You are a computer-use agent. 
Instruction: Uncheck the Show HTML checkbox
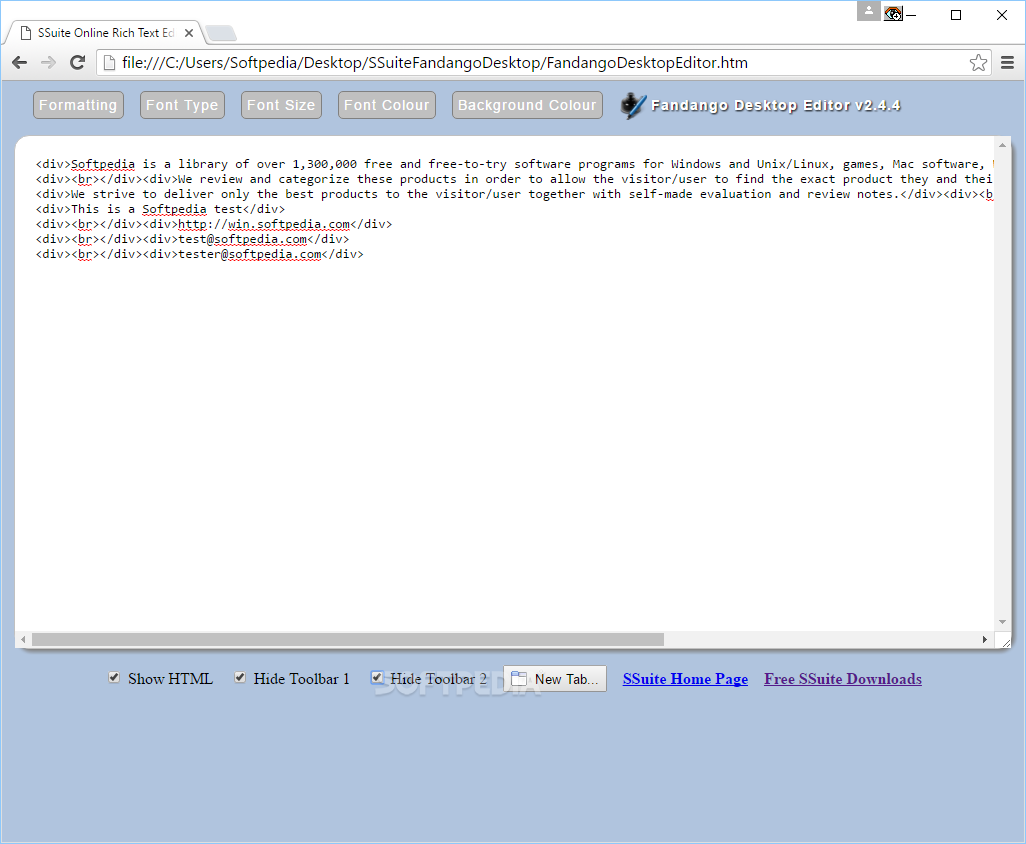click(x=114, y=678)
